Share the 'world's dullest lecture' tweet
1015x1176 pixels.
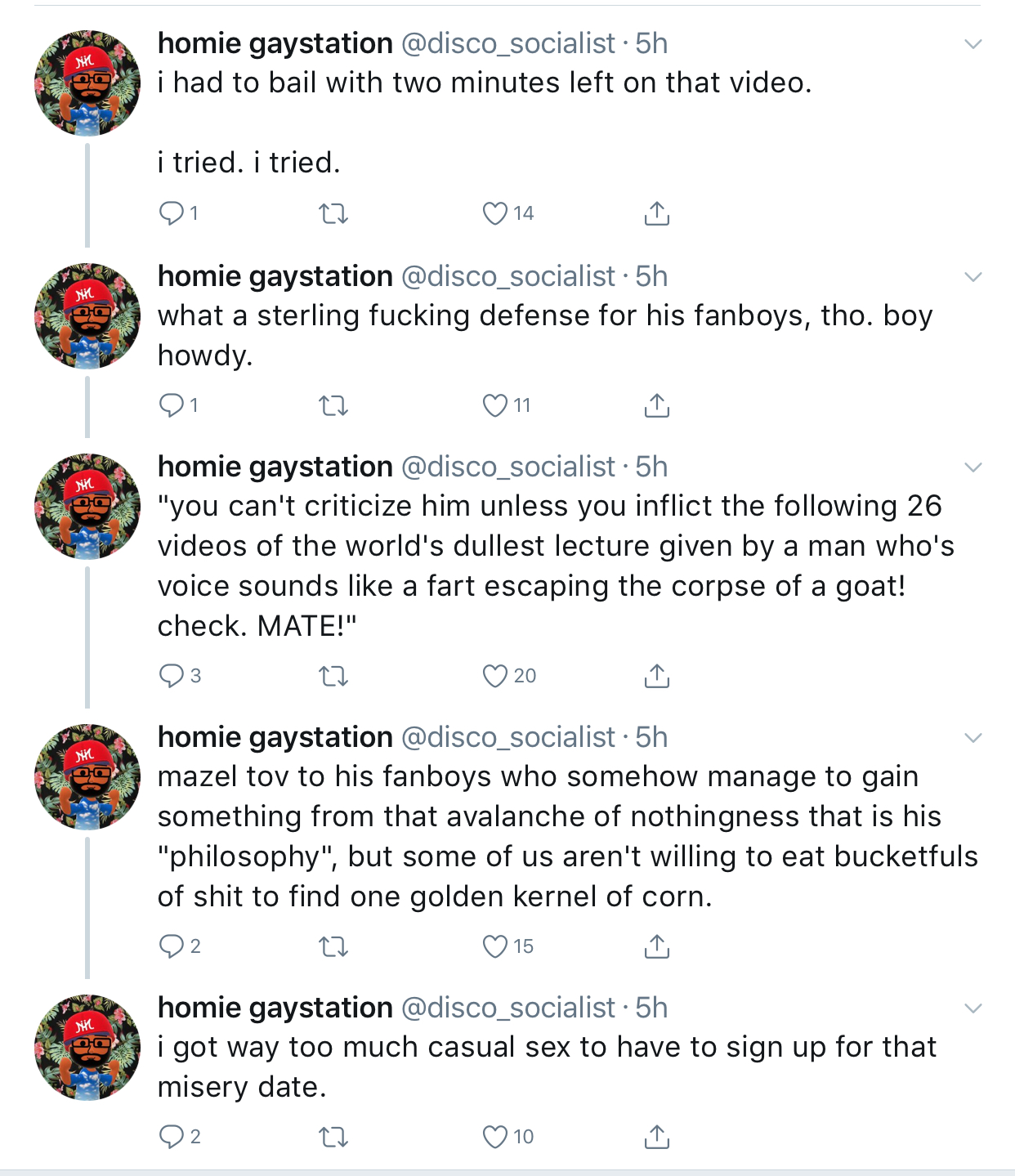point(656,676)
